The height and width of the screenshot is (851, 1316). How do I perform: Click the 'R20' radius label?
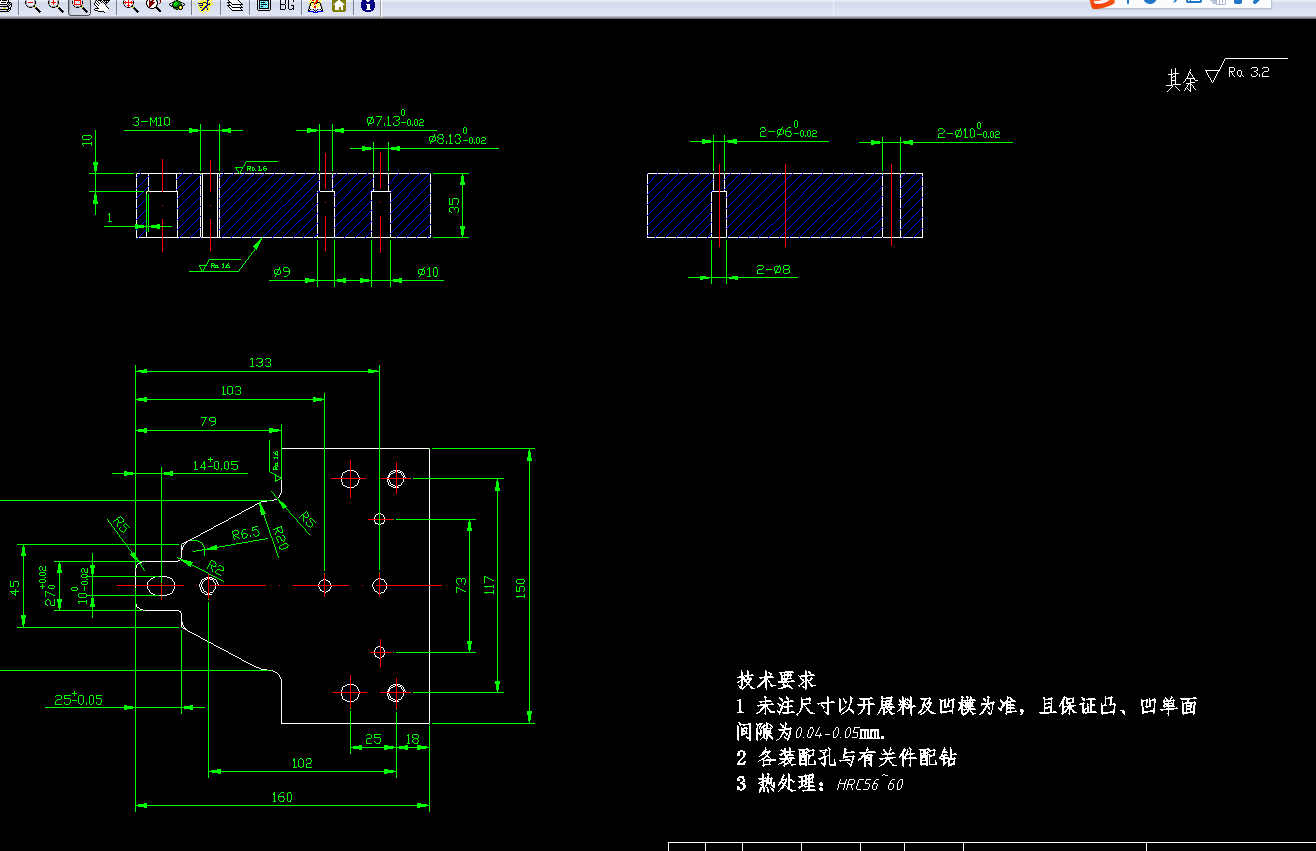[x=280, y=538]
